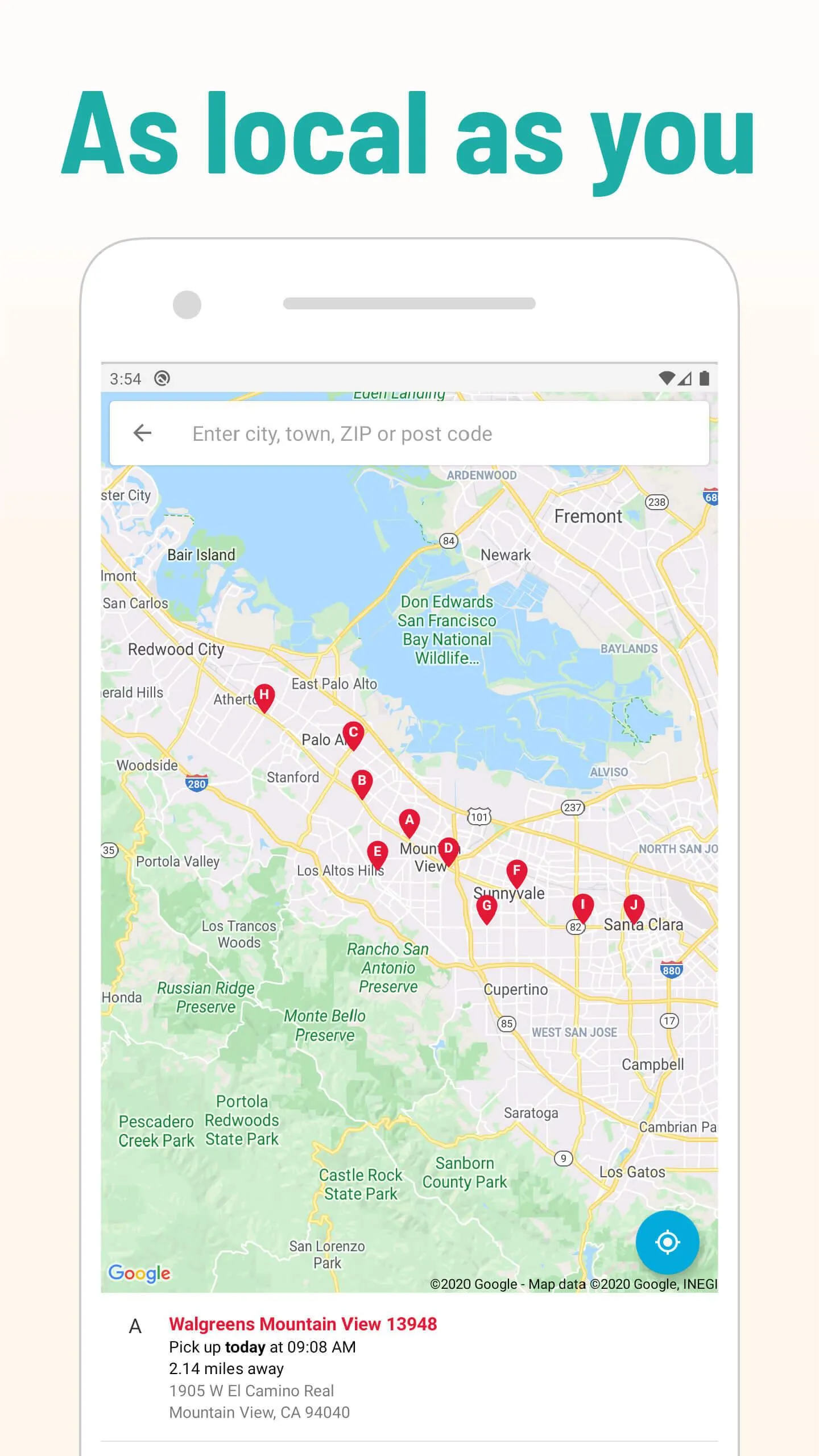Tap Wi-Fi signal icon in status bar

(667, 378)
